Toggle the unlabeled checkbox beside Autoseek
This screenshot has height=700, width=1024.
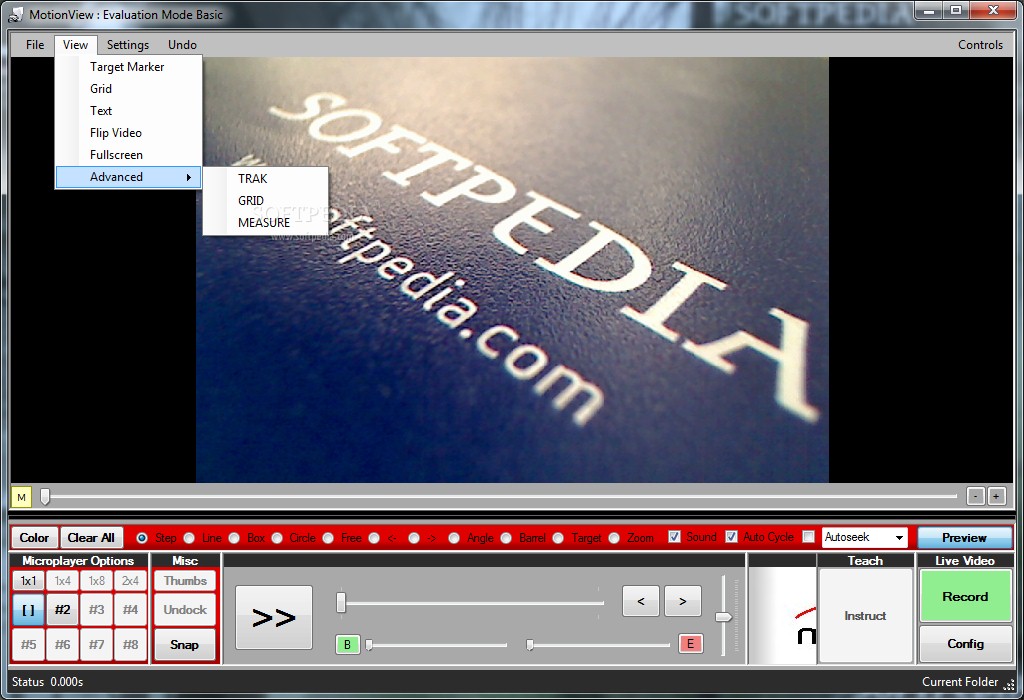pyautogui.click(x=808, y=537)
